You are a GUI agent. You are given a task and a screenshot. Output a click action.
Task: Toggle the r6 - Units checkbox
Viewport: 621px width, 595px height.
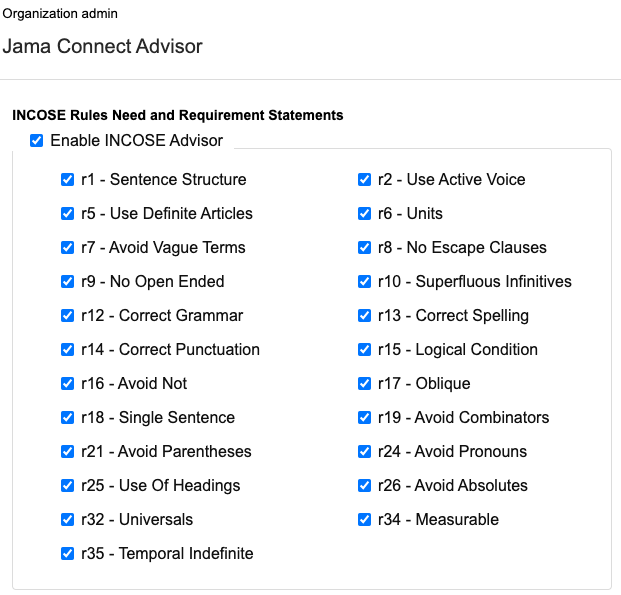(x=365, y=214)
